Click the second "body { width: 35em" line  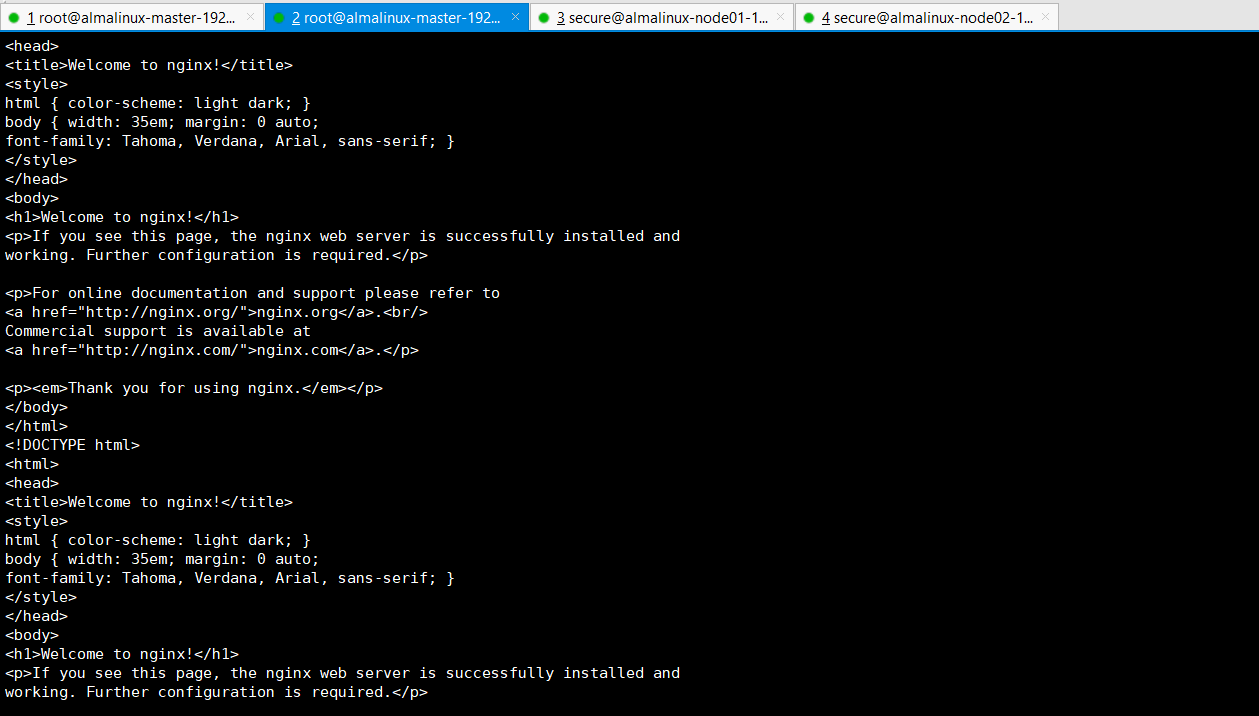pos(162,559)
